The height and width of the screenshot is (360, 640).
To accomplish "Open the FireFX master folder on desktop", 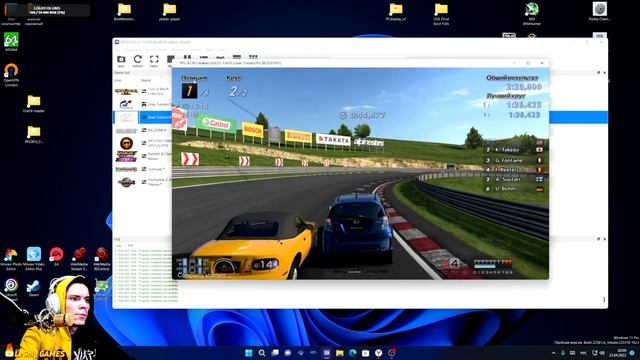I will tap(34, 104).
